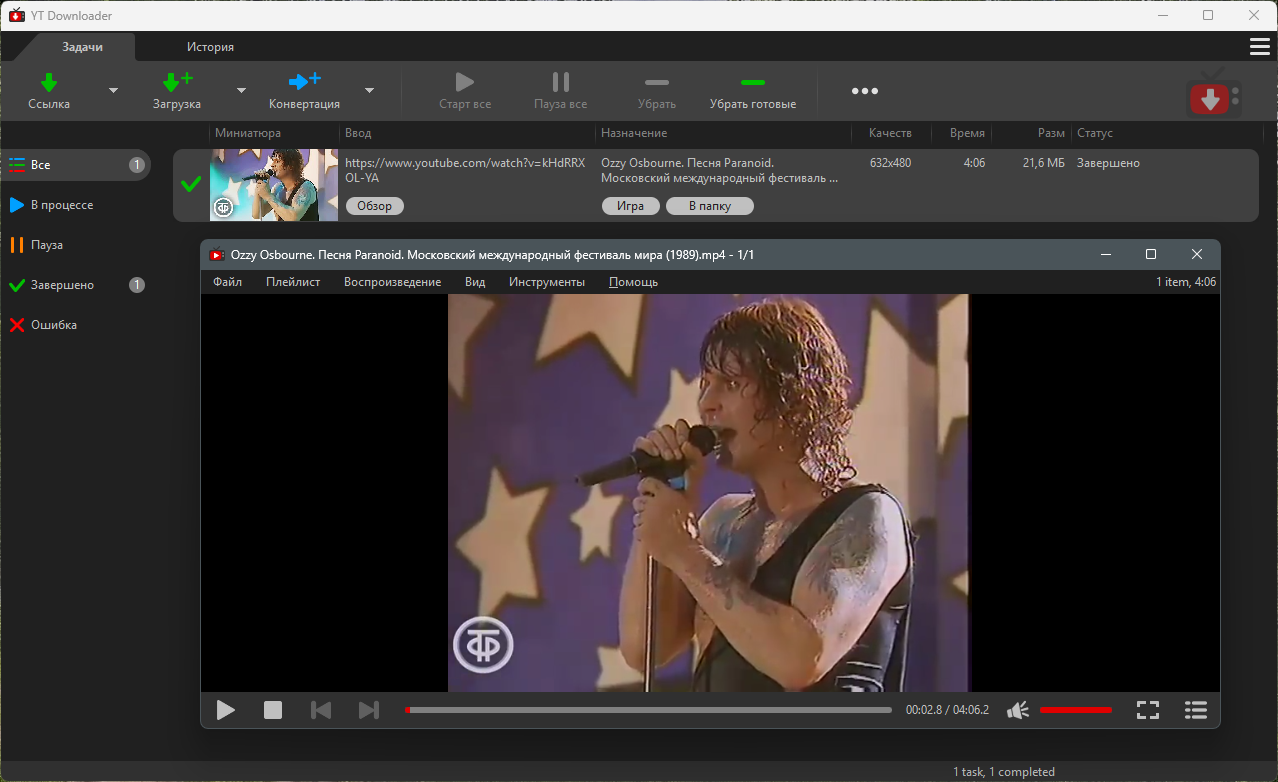The height and width of the screenshot is (782, 1278).
Task: Click the 21,6 МБ size value
Action: (x=1043, y=163)
